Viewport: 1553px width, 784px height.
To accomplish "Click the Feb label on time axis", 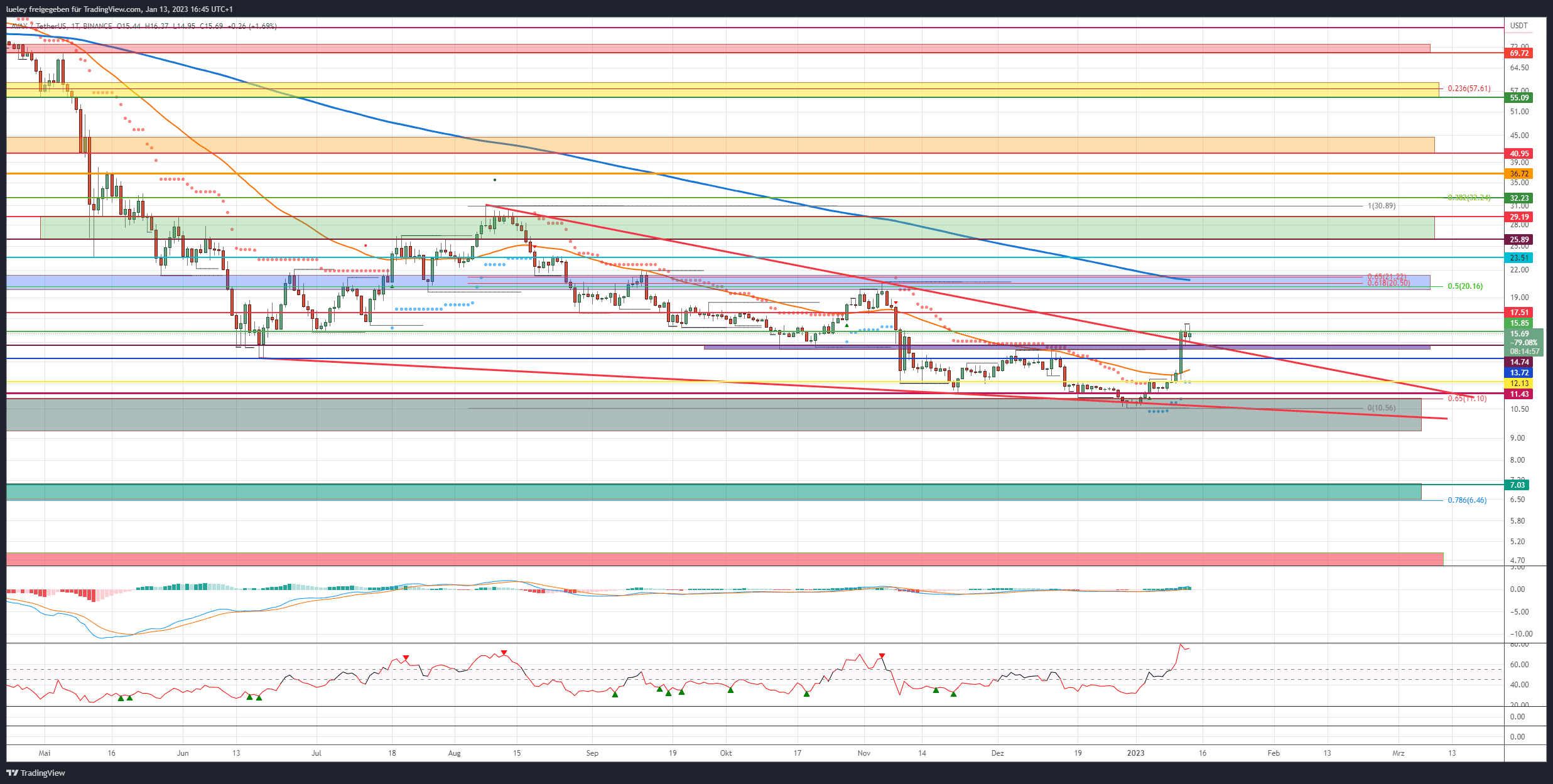I will tap(1274, 753).
